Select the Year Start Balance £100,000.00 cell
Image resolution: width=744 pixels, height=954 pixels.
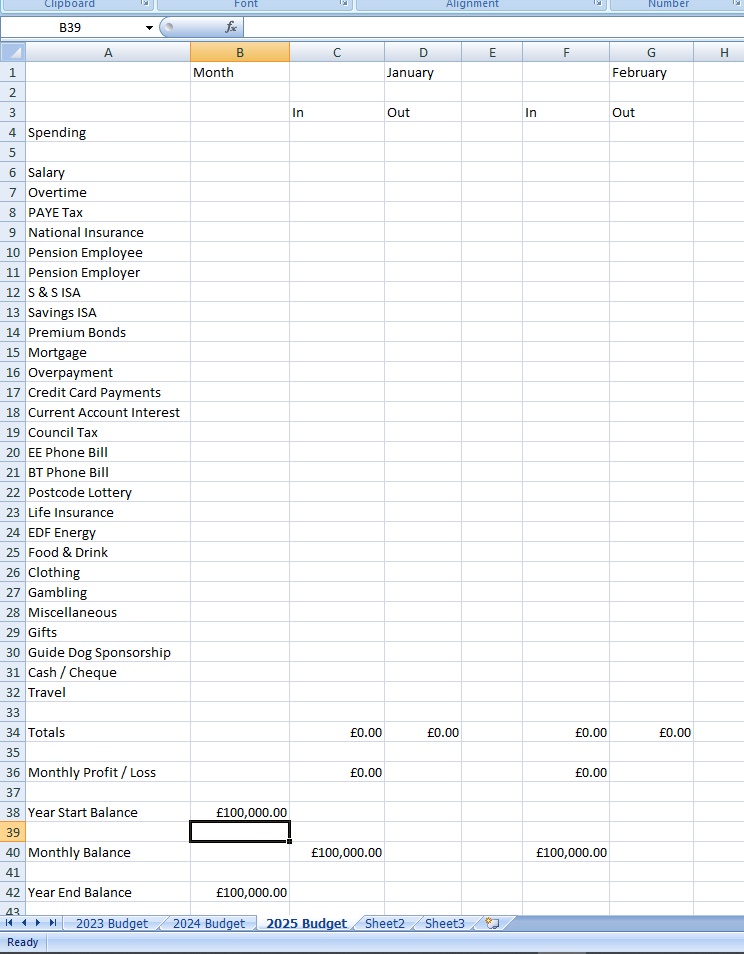[x=240, y=812]
